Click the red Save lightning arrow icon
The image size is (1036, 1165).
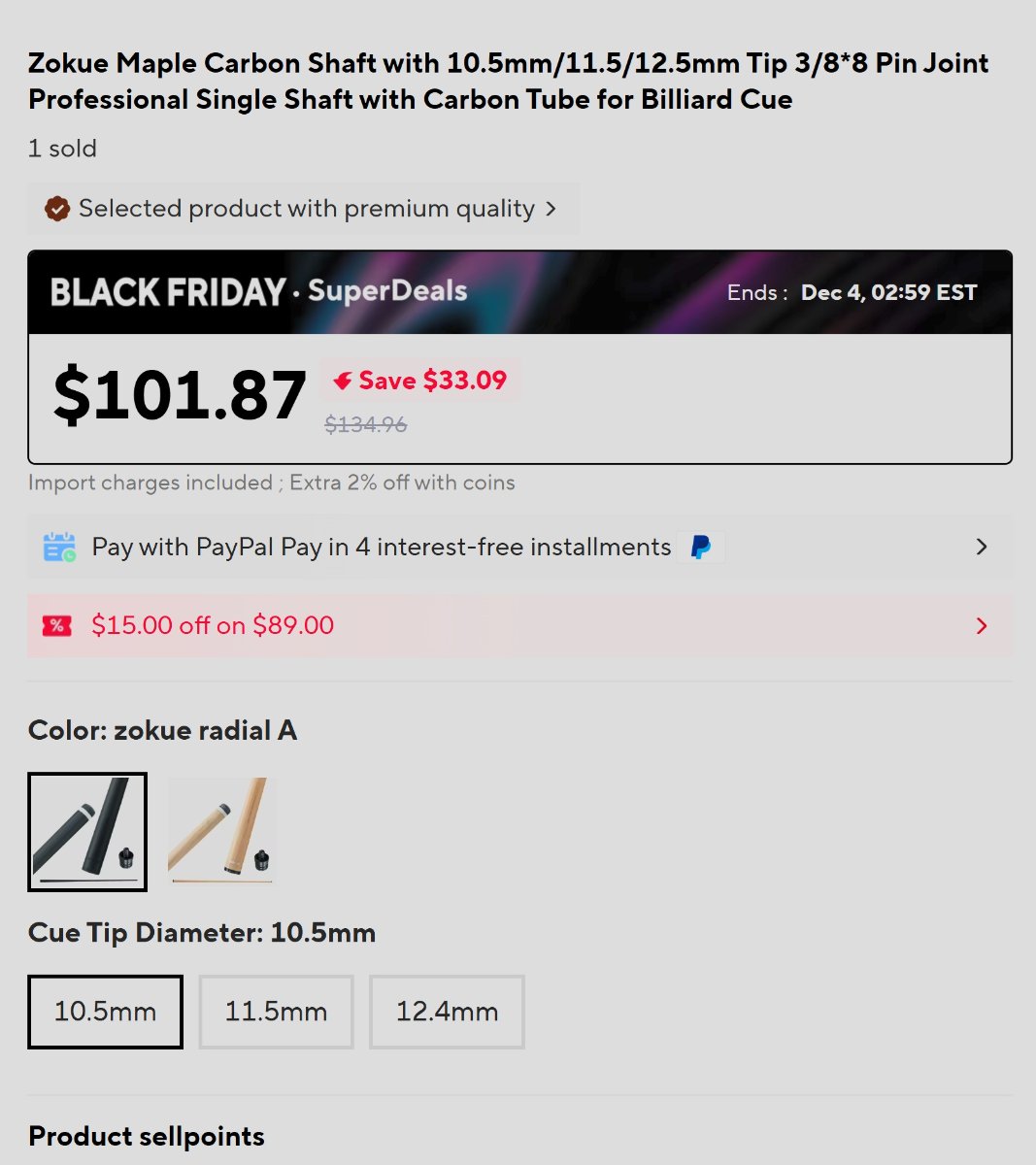343,381
